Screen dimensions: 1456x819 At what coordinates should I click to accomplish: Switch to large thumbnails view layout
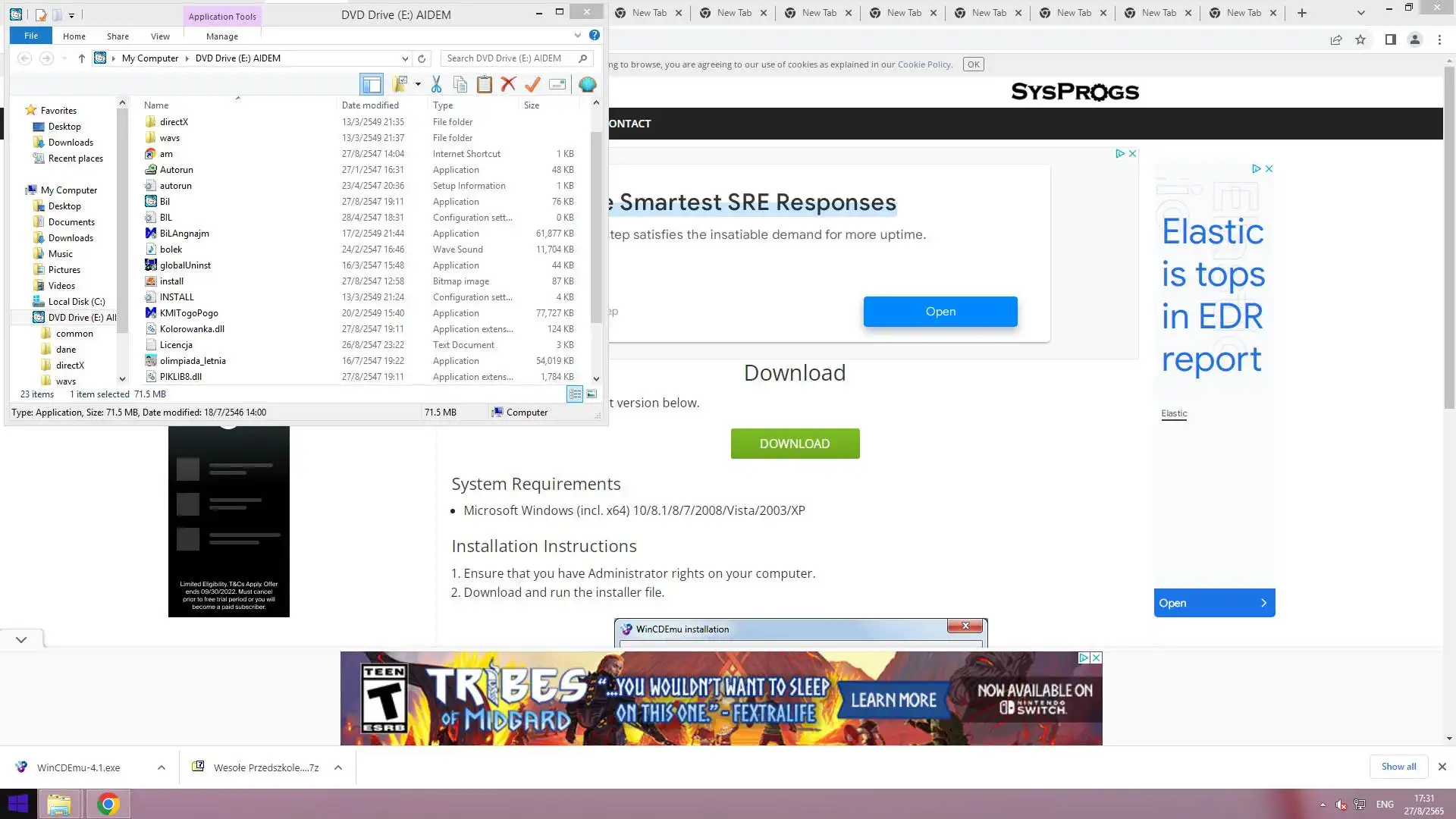point(591,394)
